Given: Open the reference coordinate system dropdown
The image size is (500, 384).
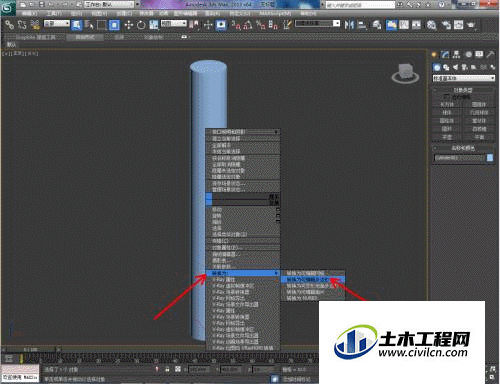Looking at the screenshot, I should pos(174,24).
